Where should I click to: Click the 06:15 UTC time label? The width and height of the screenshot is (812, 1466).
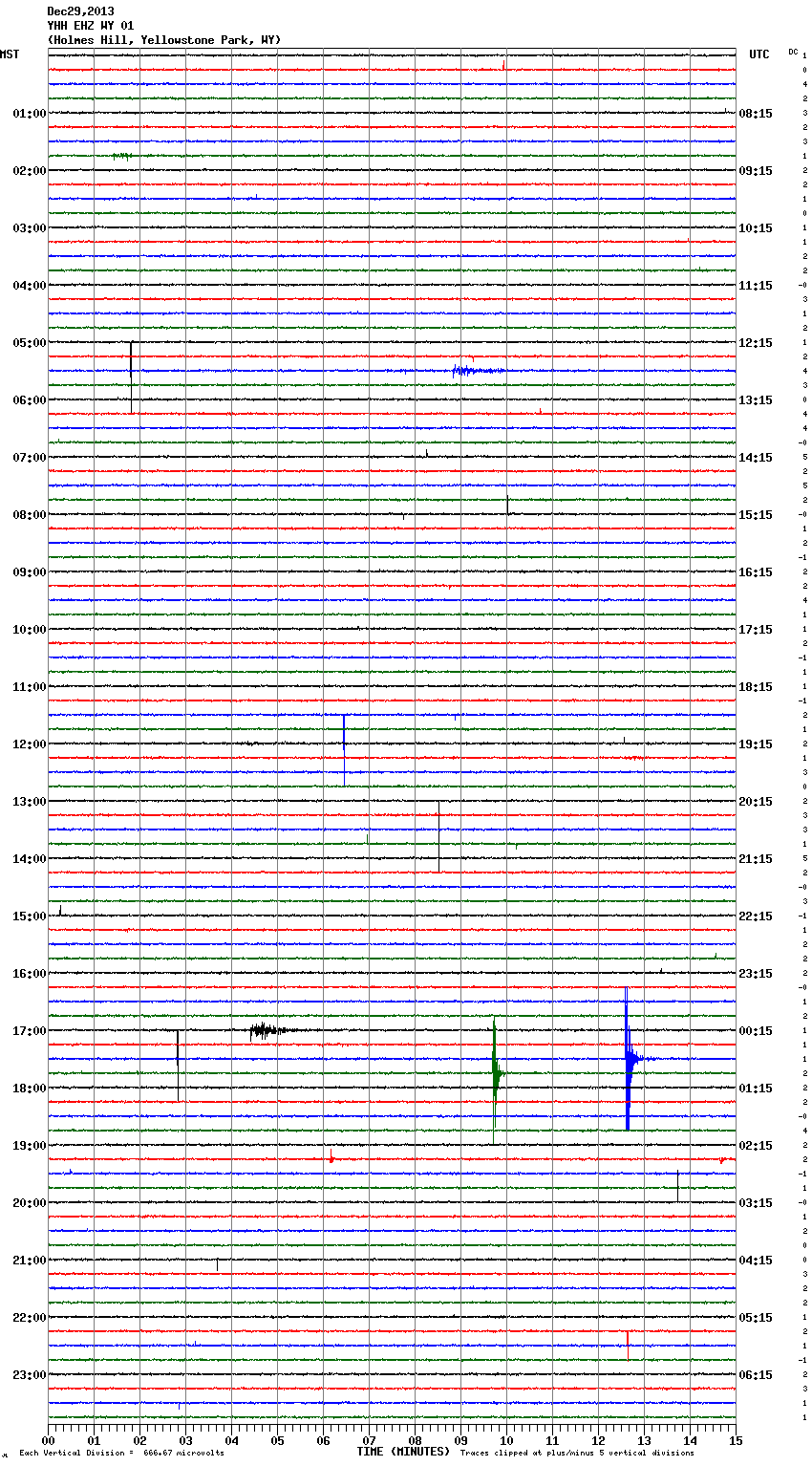[x=756, y=1375]
